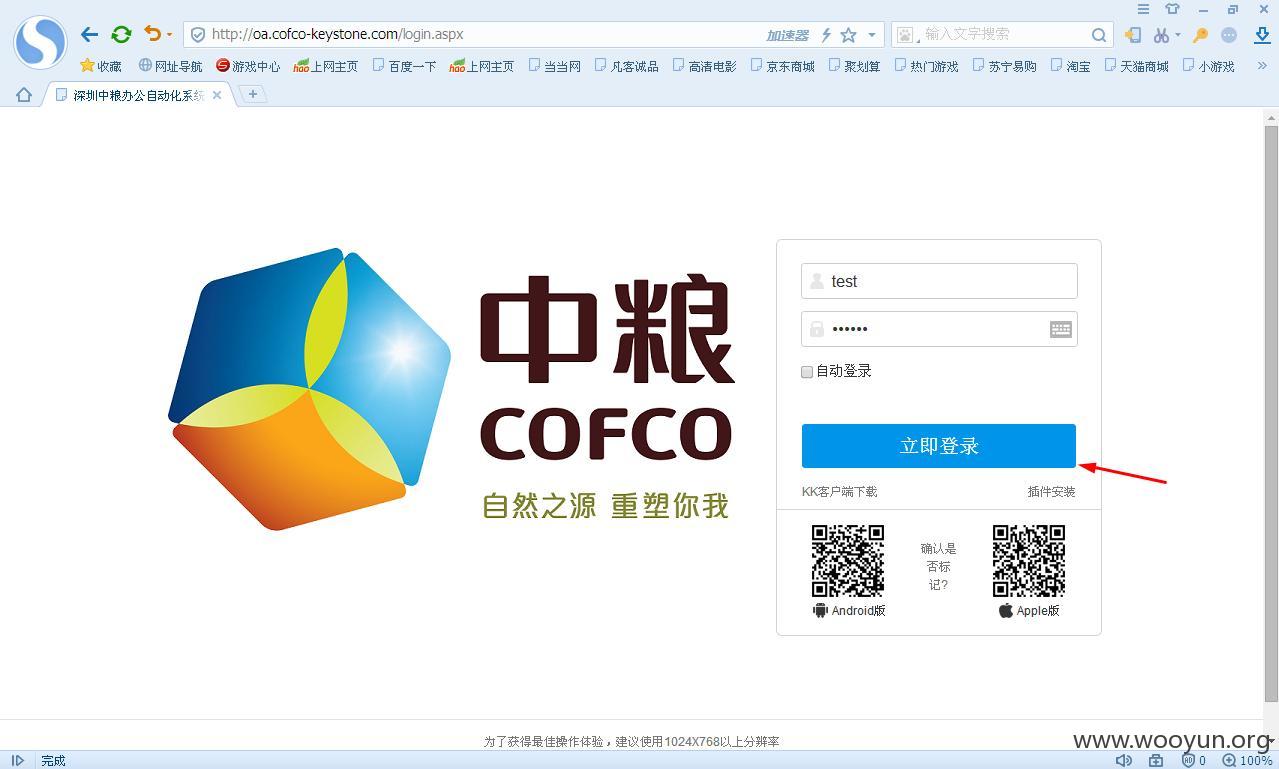The image size is (1279, 769).
Task: Select the 深圳中粮办公自动化系统 tab
Action: coord(138,95)
